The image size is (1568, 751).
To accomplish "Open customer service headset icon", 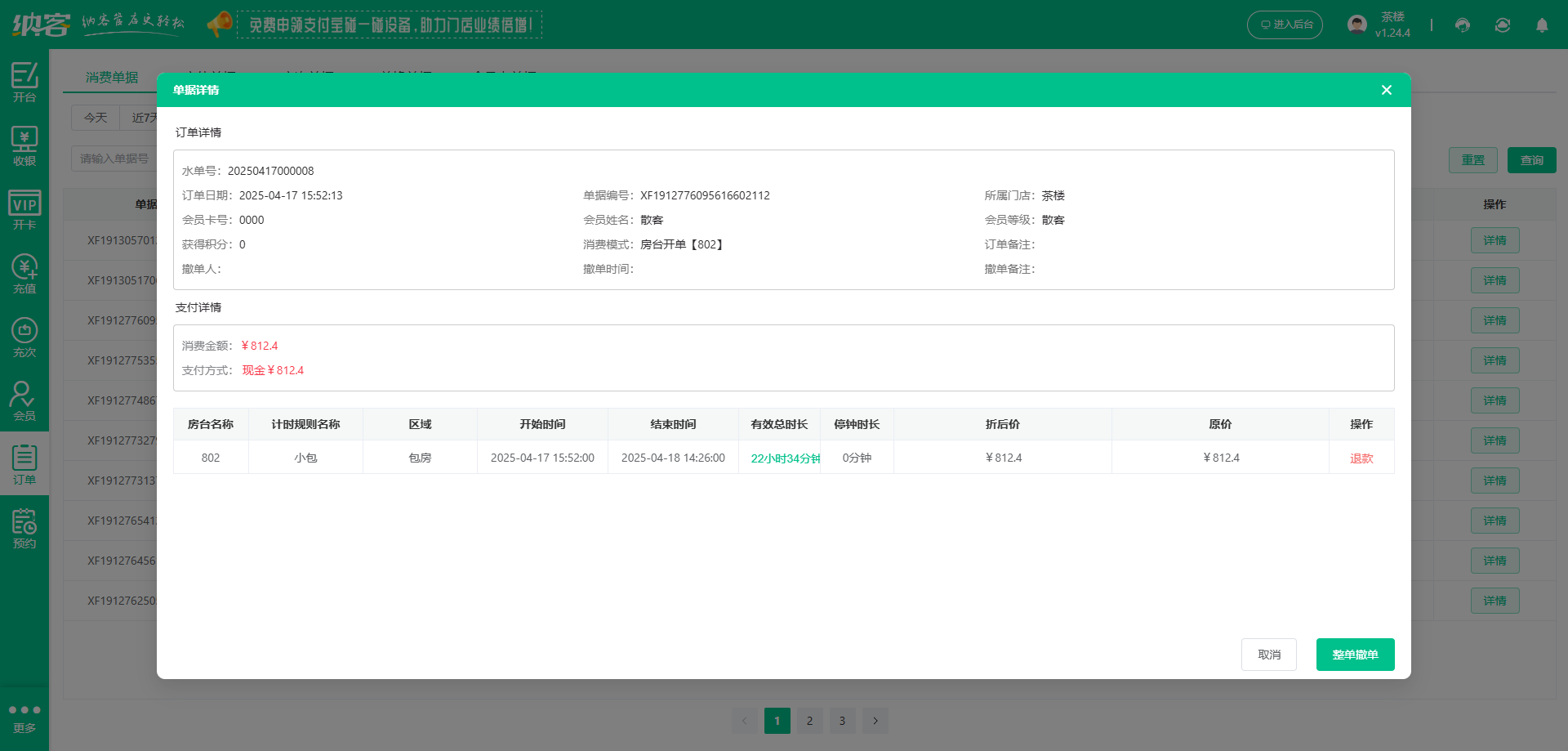I will coord(1462,25).
